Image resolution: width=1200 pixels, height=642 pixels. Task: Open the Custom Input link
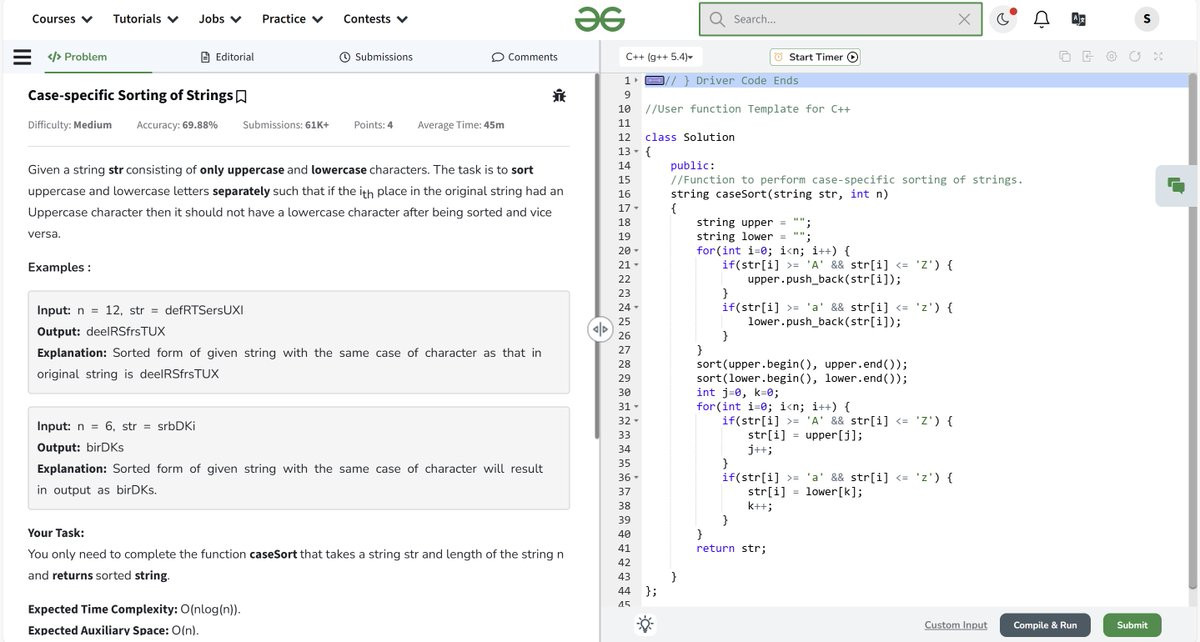955,625
